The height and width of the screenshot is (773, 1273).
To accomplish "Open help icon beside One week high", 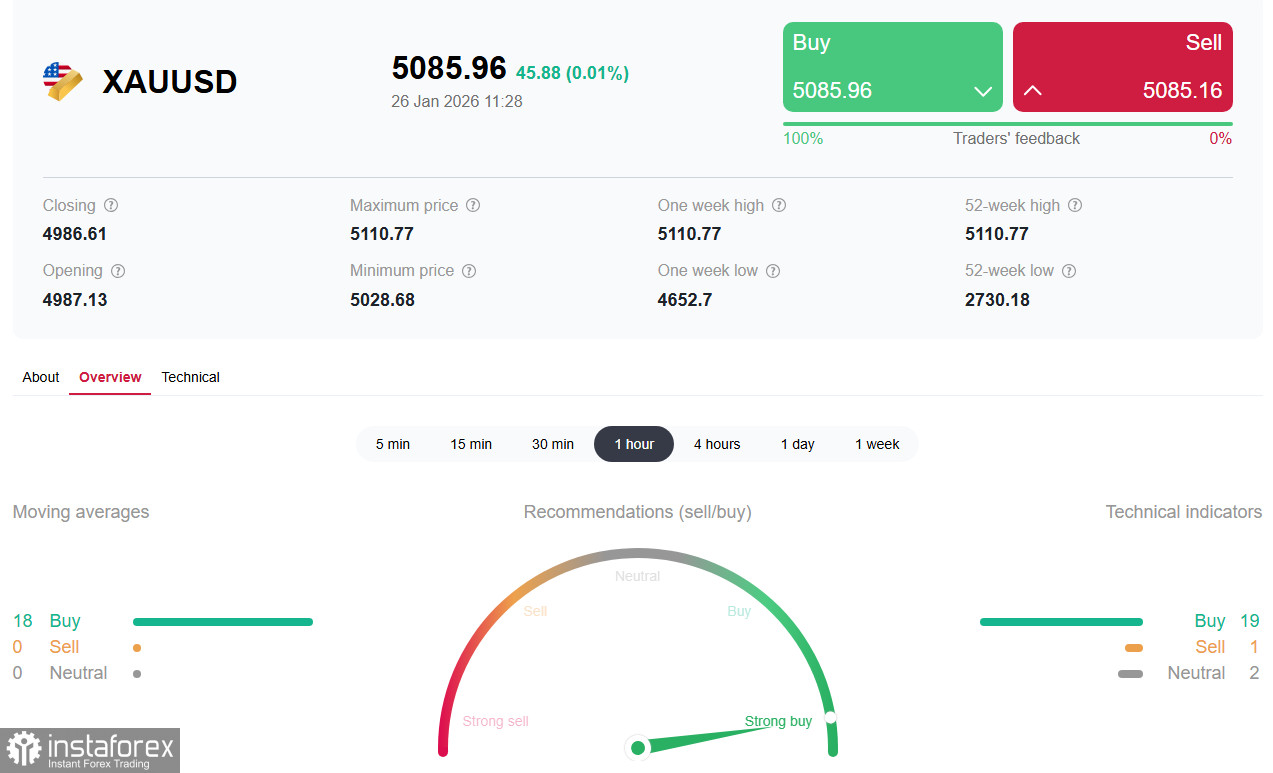I will 779,205.
